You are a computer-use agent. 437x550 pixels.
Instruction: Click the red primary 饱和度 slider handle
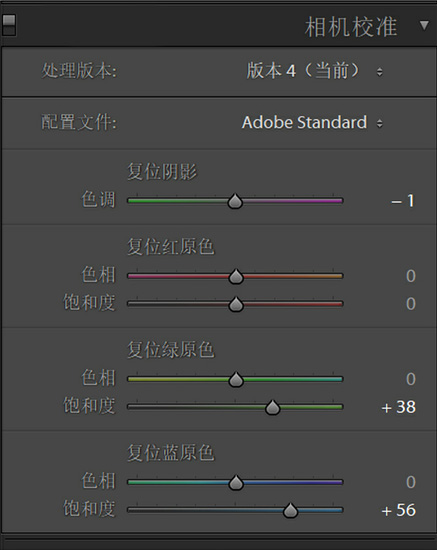[x=236, y=304]
